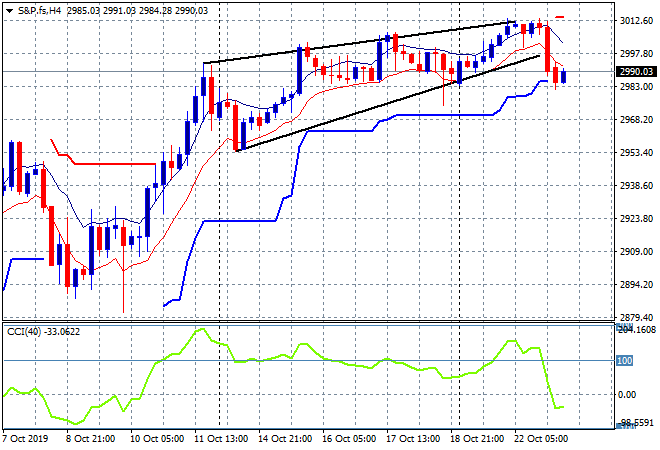Click the OHLC values 2985.03 2991.03 2984.28 2990.03
660x450 pixels.
pyautogui.click(x=137, y=11)
